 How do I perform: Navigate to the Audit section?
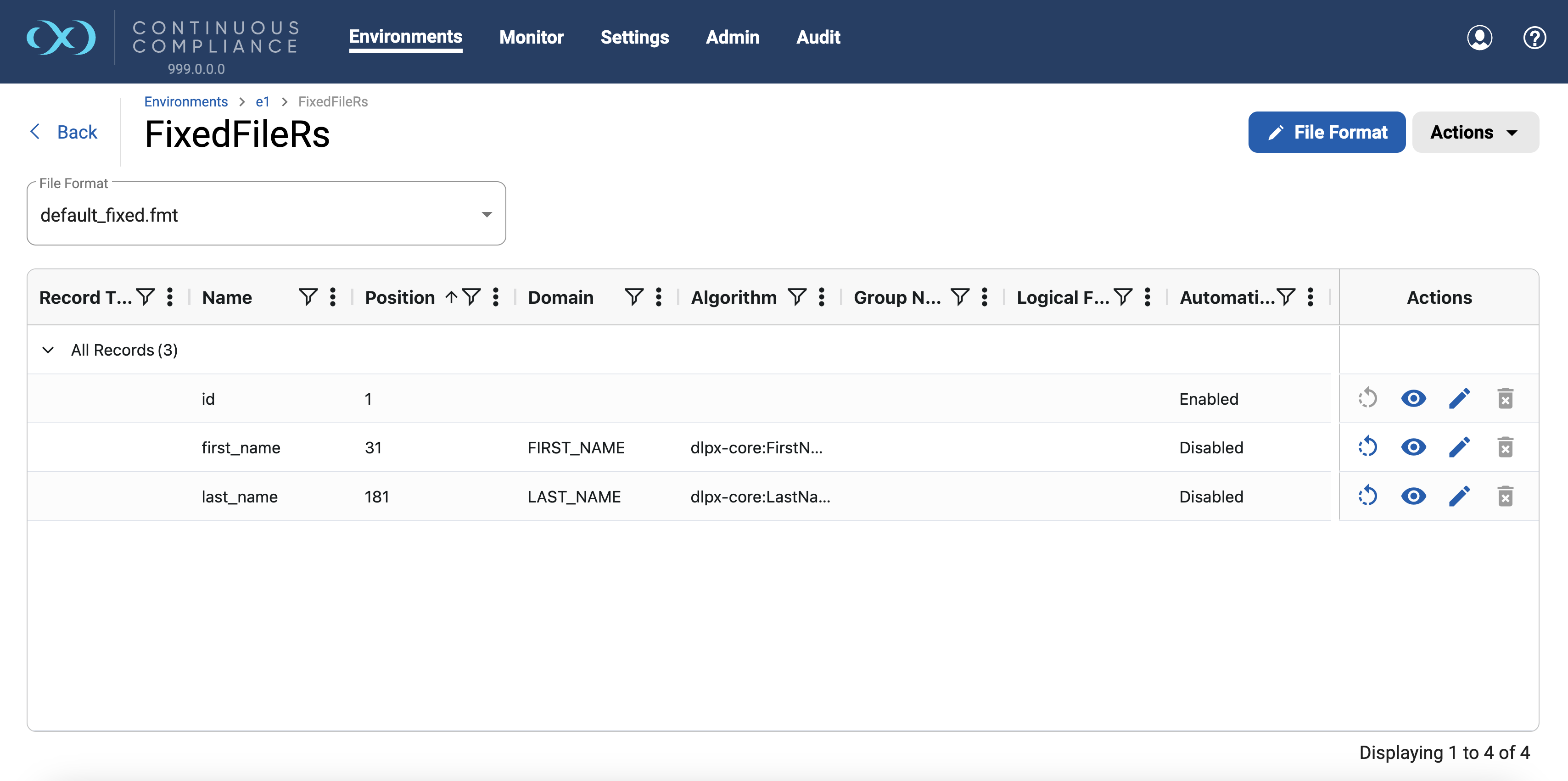click(818, 37)
